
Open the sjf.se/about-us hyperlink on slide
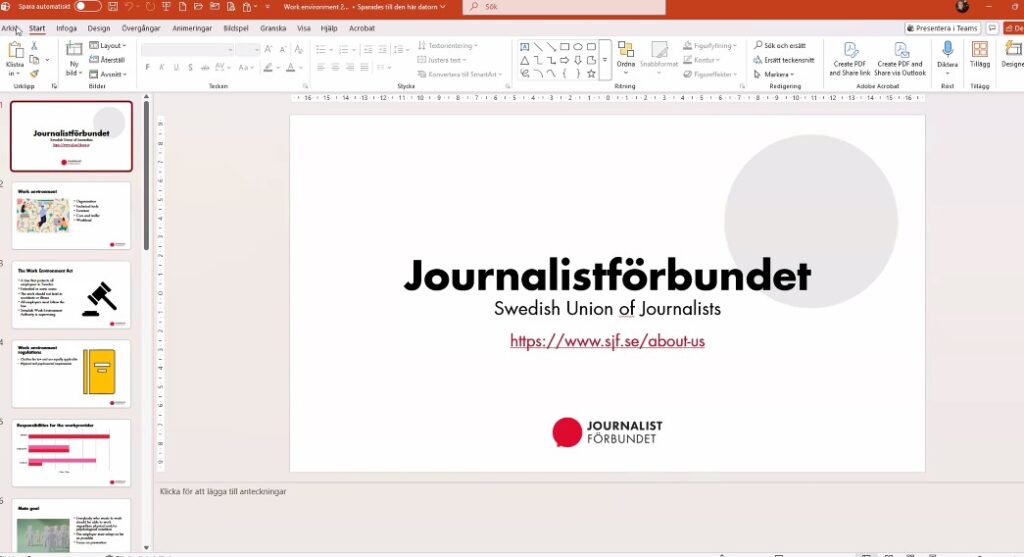click(607, 341)
